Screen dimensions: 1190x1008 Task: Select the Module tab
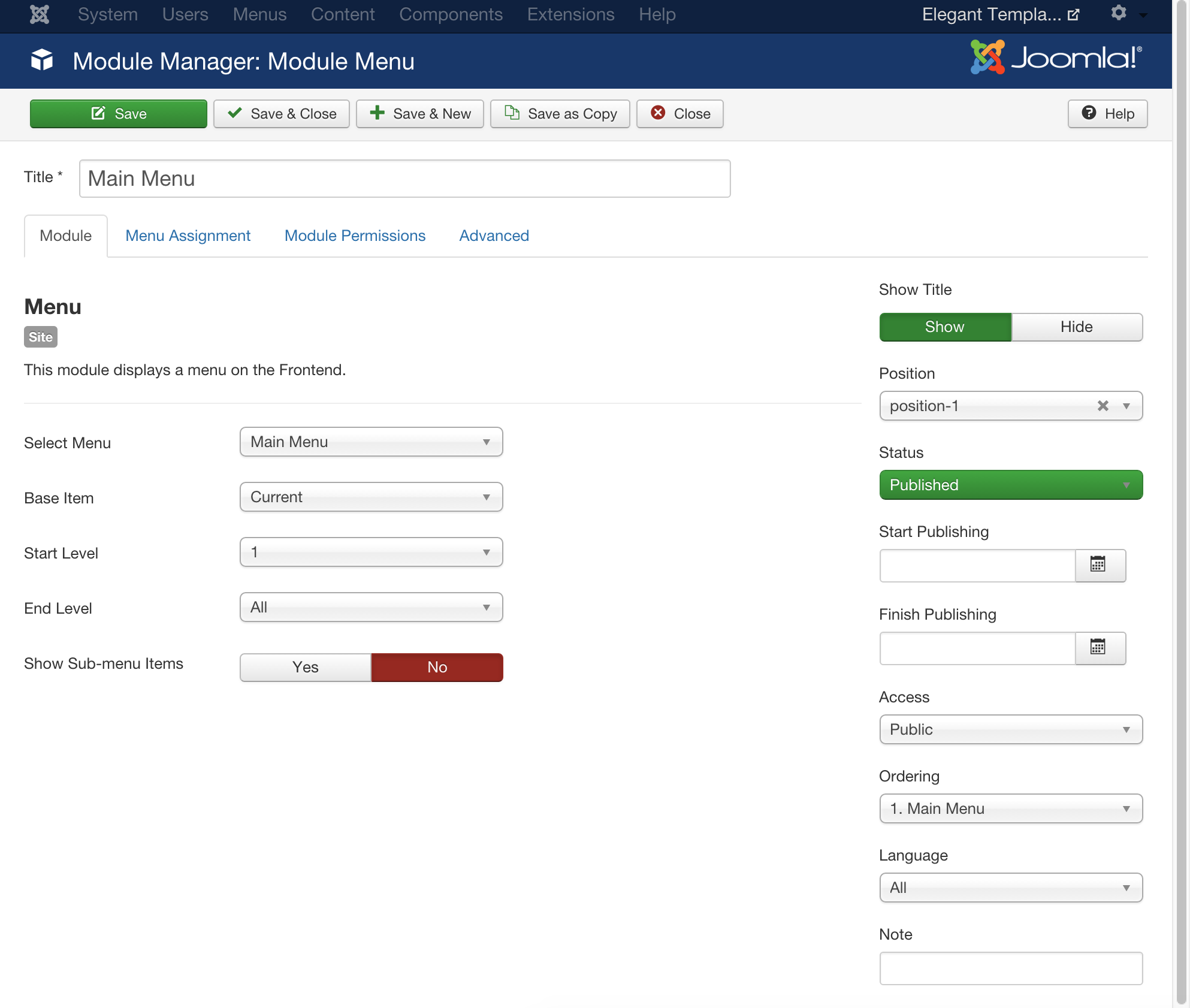(66, 236)
